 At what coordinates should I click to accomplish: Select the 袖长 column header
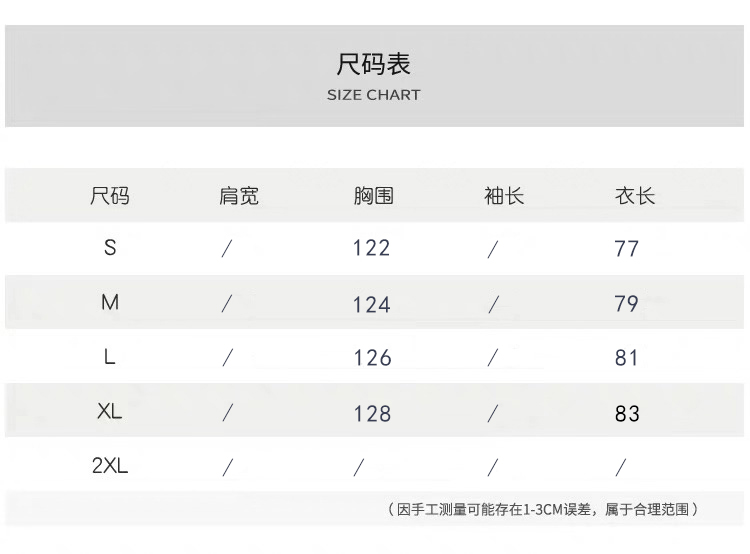click(x=504, y=196)
